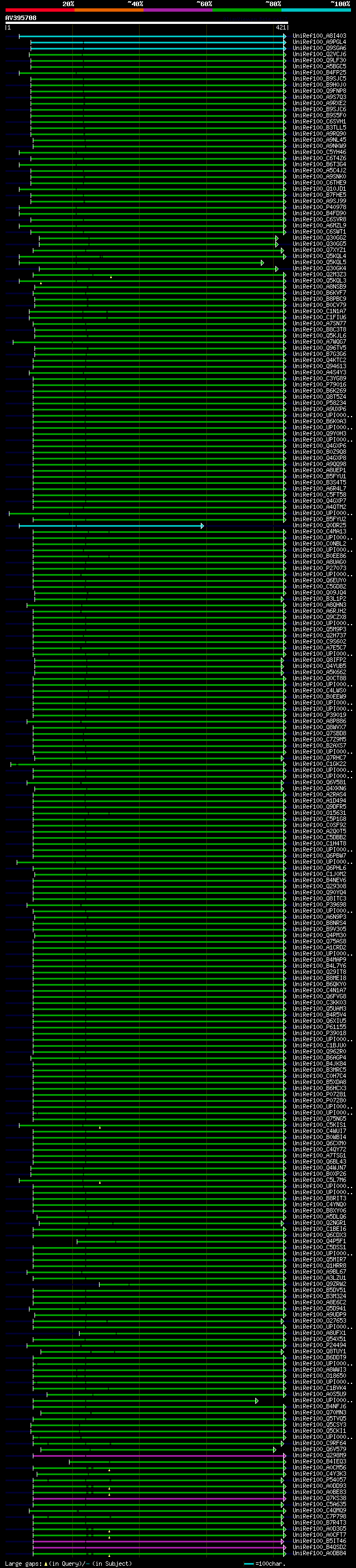
Task: Select the UniRef100_Q30GK4 label
Action: (319, 269)
